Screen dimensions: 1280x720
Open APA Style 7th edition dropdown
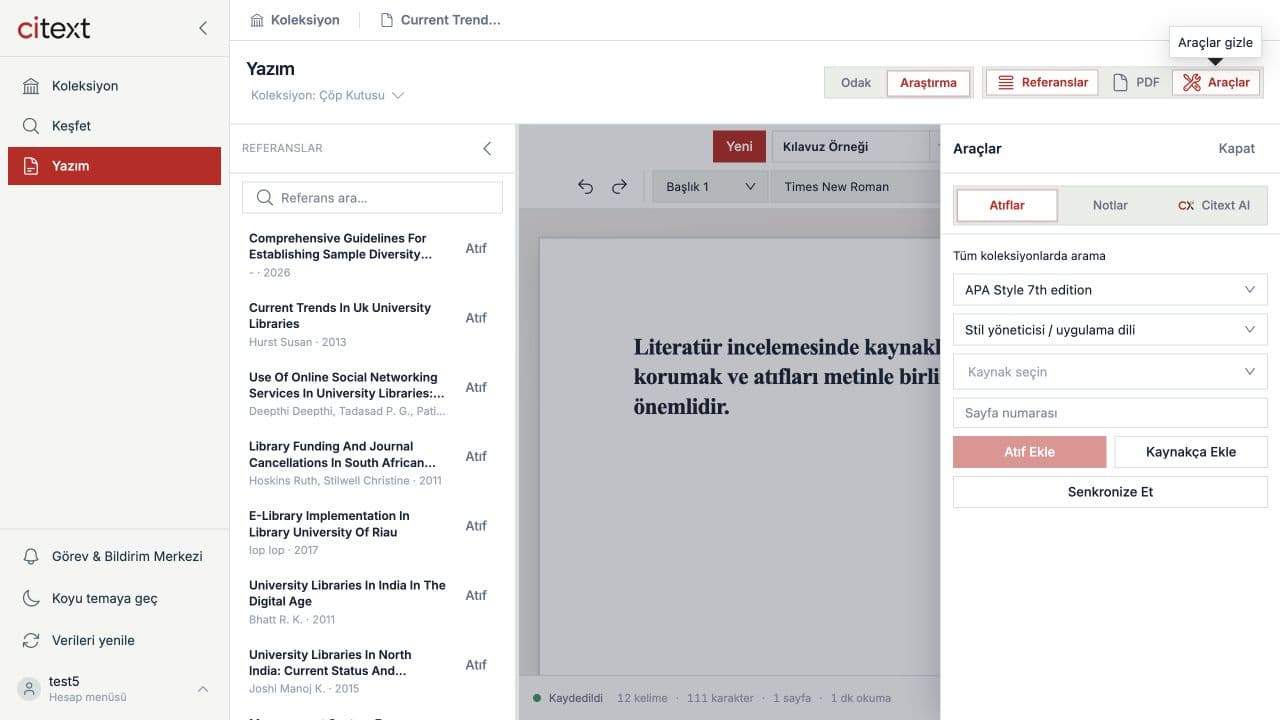tap(1110, 290)
